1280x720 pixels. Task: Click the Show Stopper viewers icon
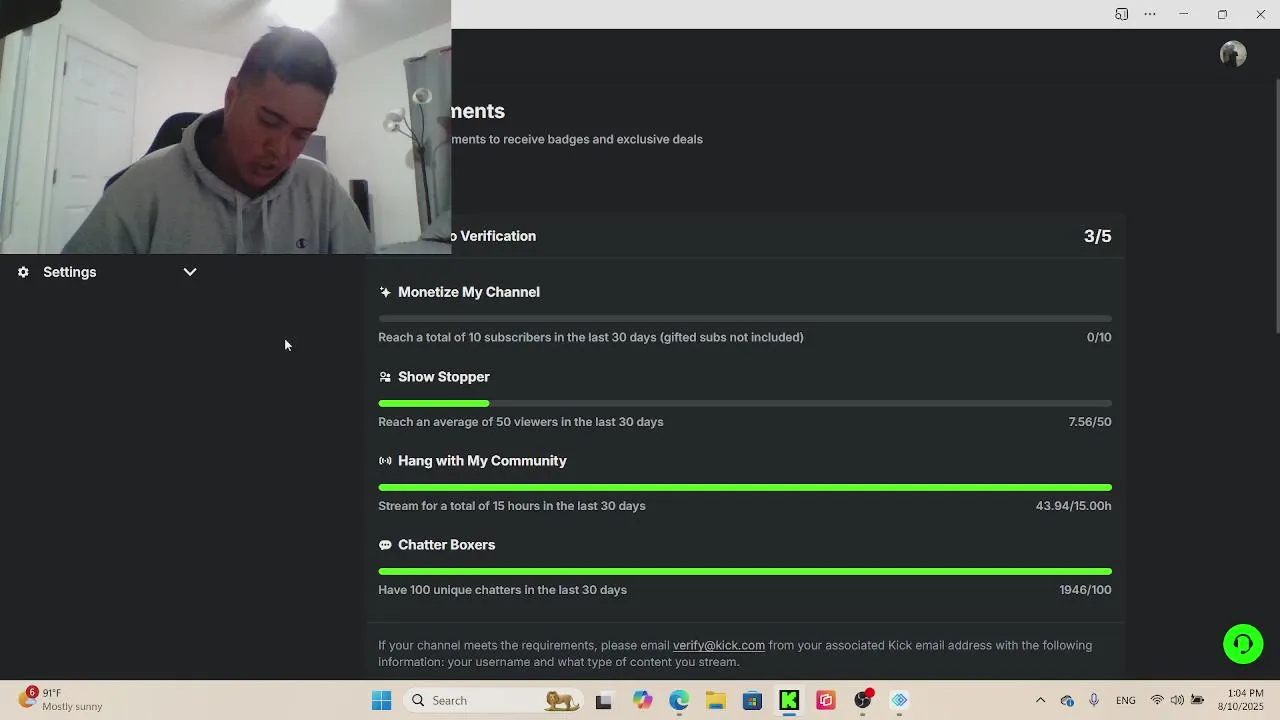click(x=385, y=377)
